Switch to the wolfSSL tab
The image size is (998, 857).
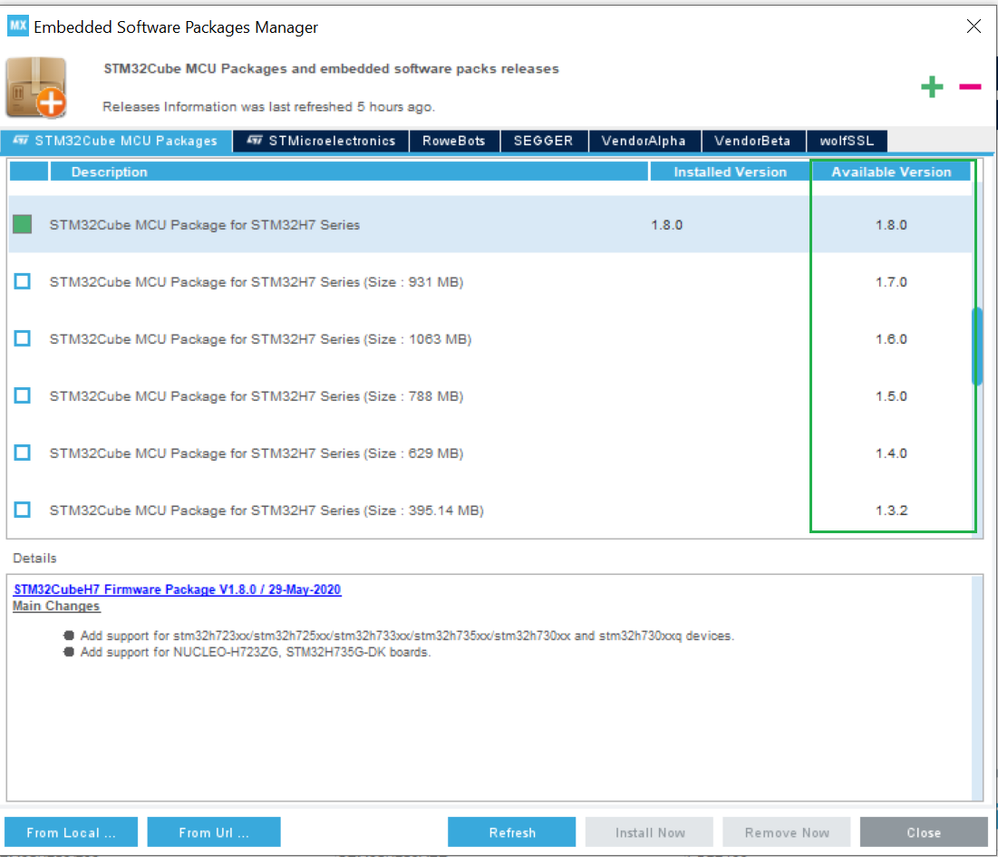pos(847,141)
